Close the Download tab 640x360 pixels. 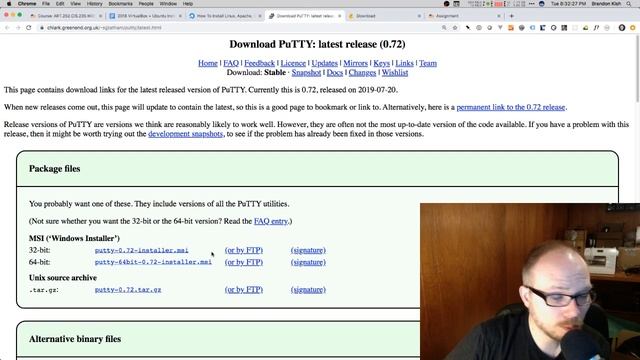coord(419,16)
